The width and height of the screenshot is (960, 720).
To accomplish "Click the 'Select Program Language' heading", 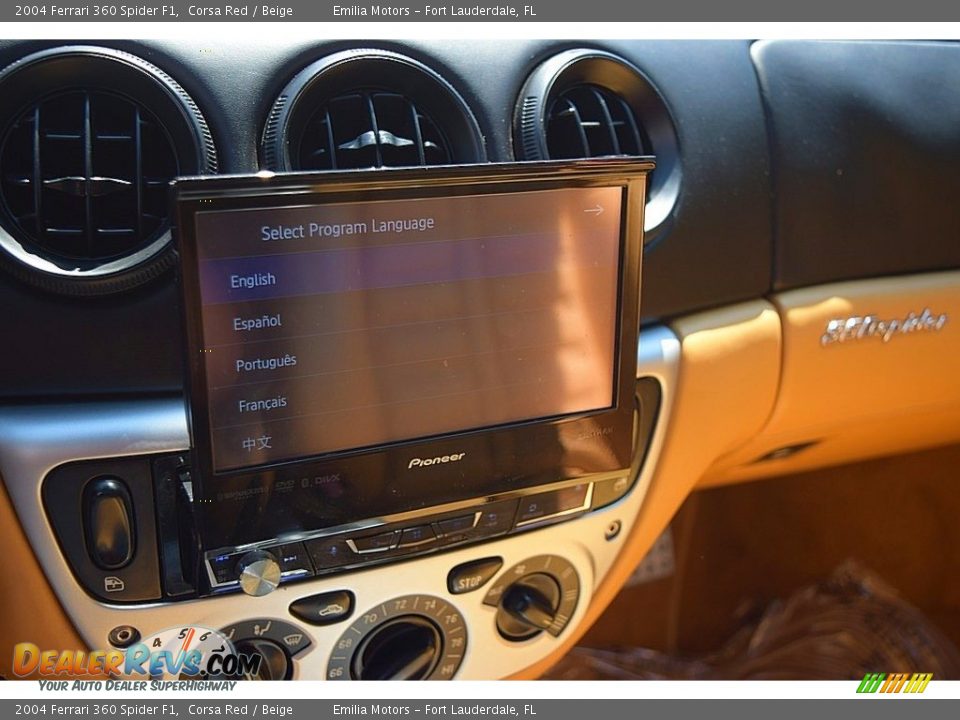I will tap(347, 228).
